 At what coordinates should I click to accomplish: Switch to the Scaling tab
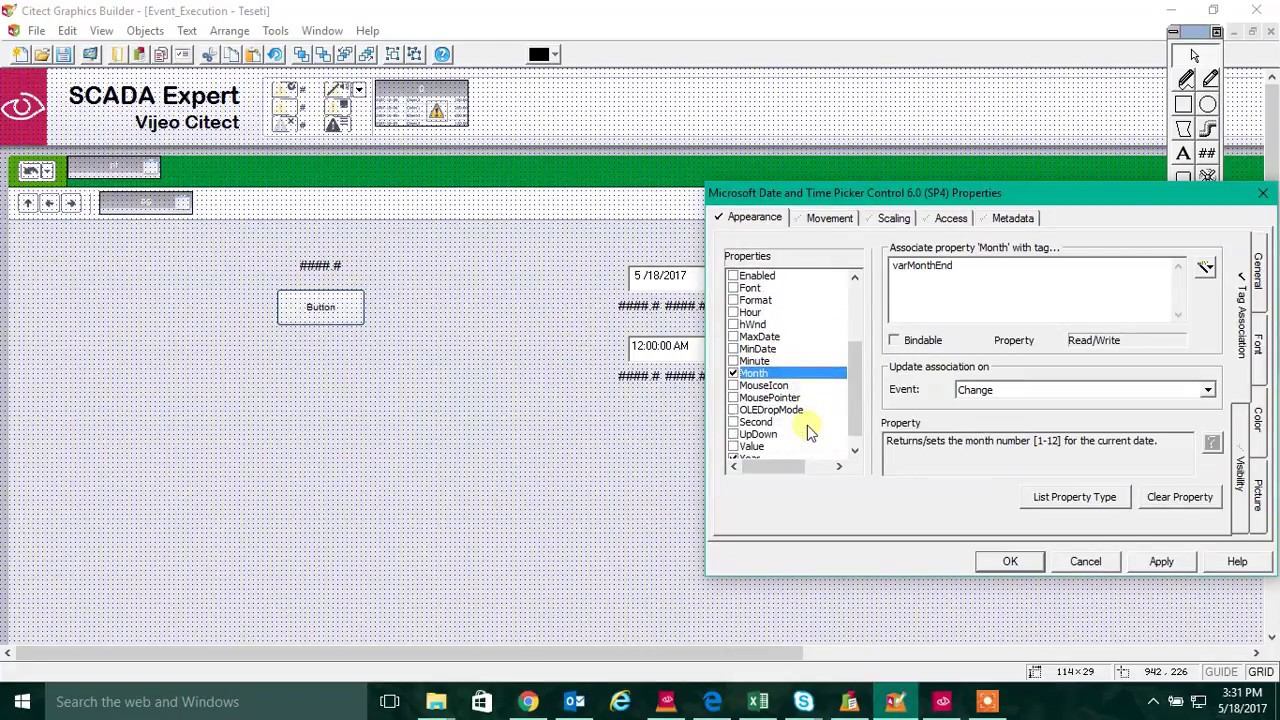tap(888, 218)
